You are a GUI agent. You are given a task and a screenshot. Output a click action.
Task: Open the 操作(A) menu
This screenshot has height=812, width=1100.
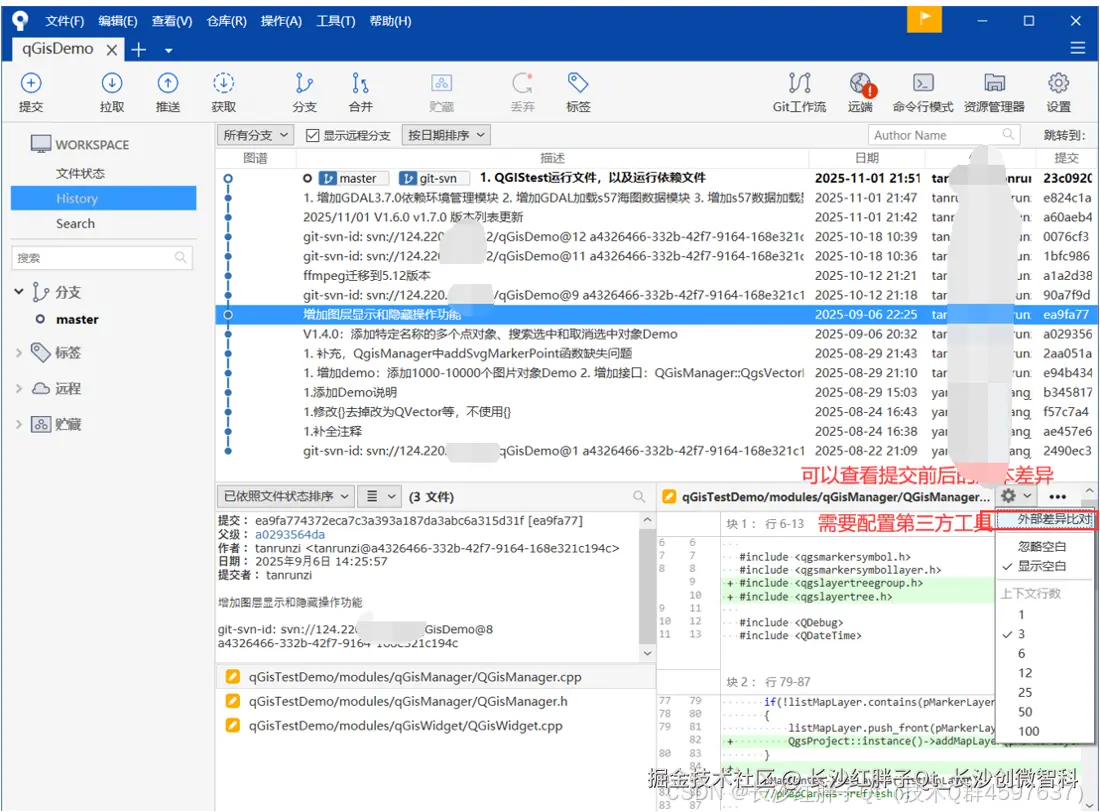[281, 21]
